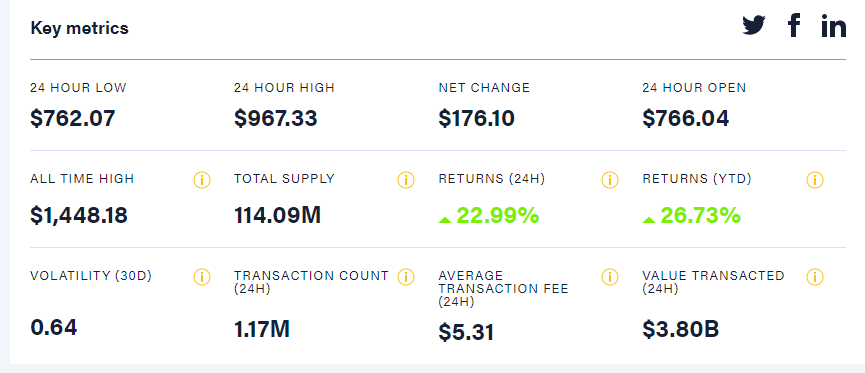Share key metrics on Twitter
Image resolution: width=865 pixels, height=373 pixels.
pos(754,25)
